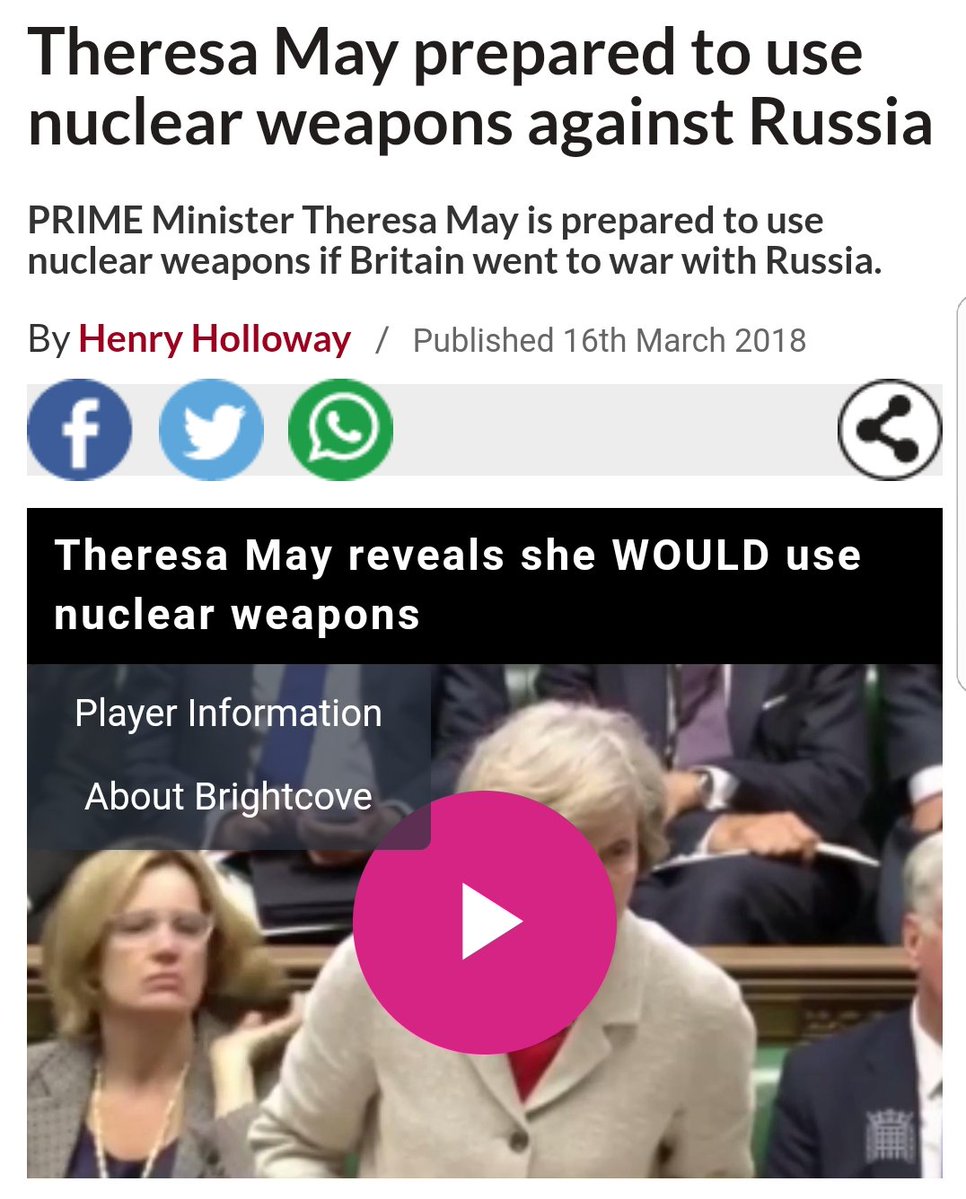966x1199 pixels.
Task: Tweet the article via Twitter icon
Action: (x=211, y=430)
